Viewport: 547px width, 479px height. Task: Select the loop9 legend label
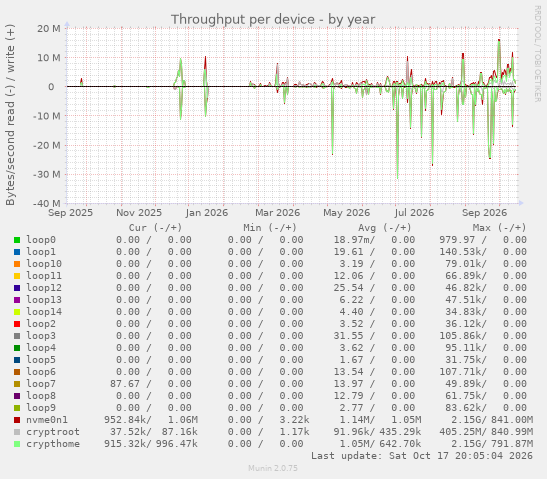41,408
